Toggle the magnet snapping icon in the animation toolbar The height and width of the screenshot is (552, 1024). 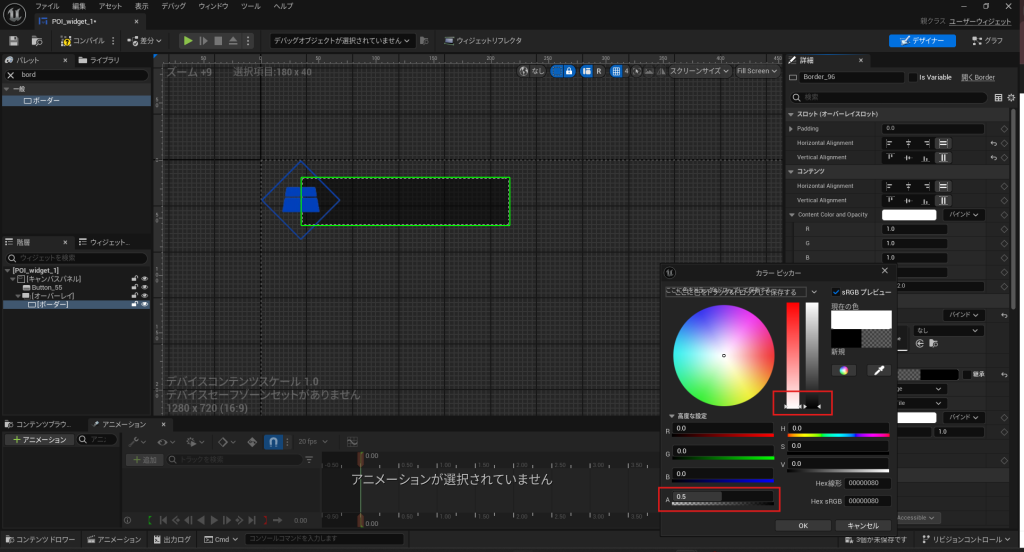pyautogui.click(x=272, y=441)
